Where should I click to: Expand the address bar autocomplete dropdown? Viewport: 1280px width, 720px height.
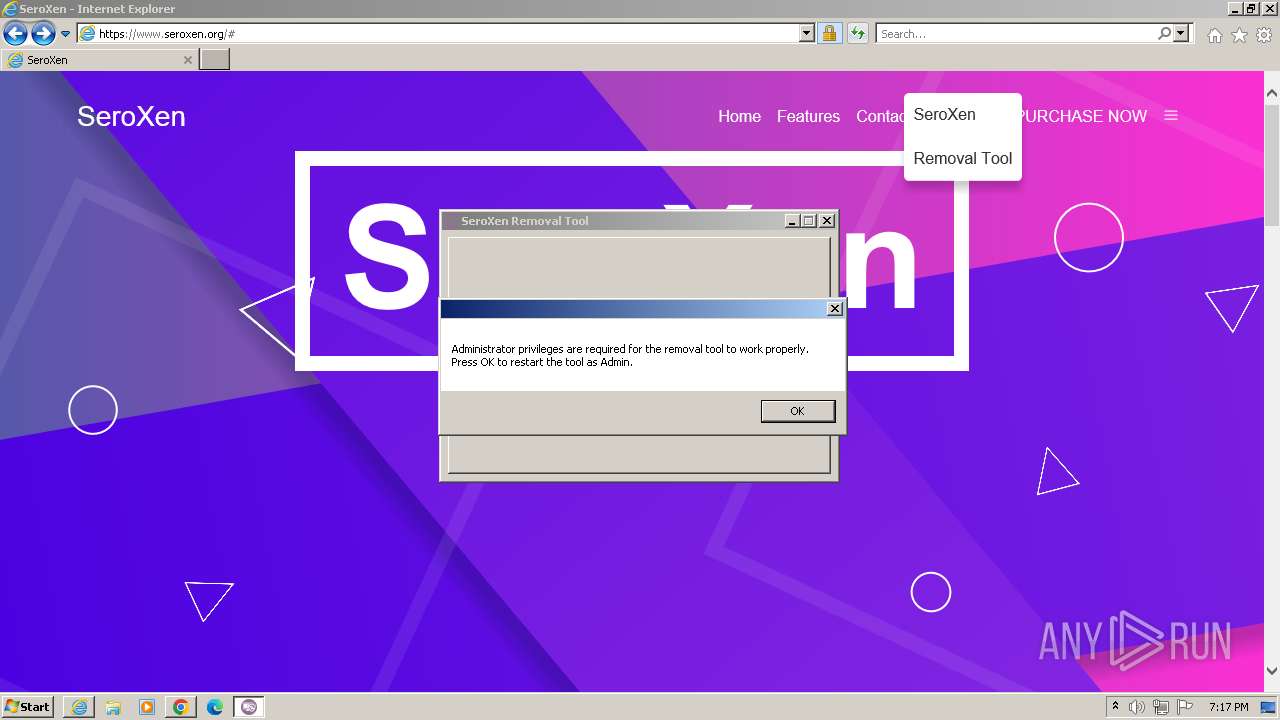point(807,34)
